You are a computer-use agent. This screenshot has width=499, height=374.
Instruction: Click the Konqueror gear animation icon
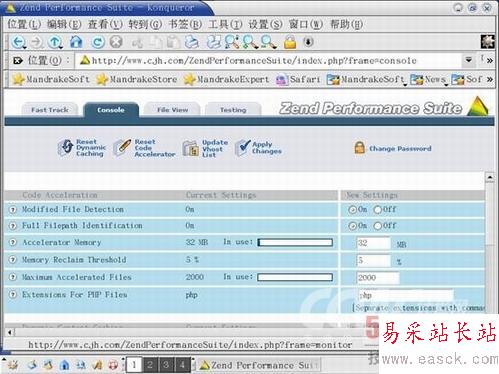point(487,42)
